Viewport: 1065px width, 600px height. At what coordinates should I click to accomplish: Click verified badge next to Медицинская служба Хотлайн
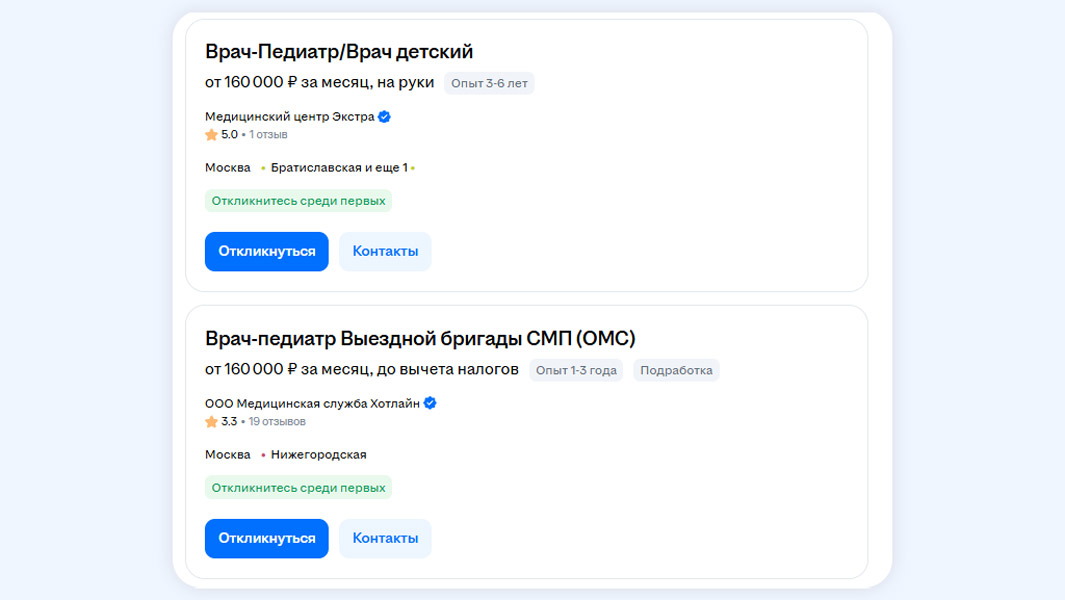pyautogui.click(x=430, y=404)
